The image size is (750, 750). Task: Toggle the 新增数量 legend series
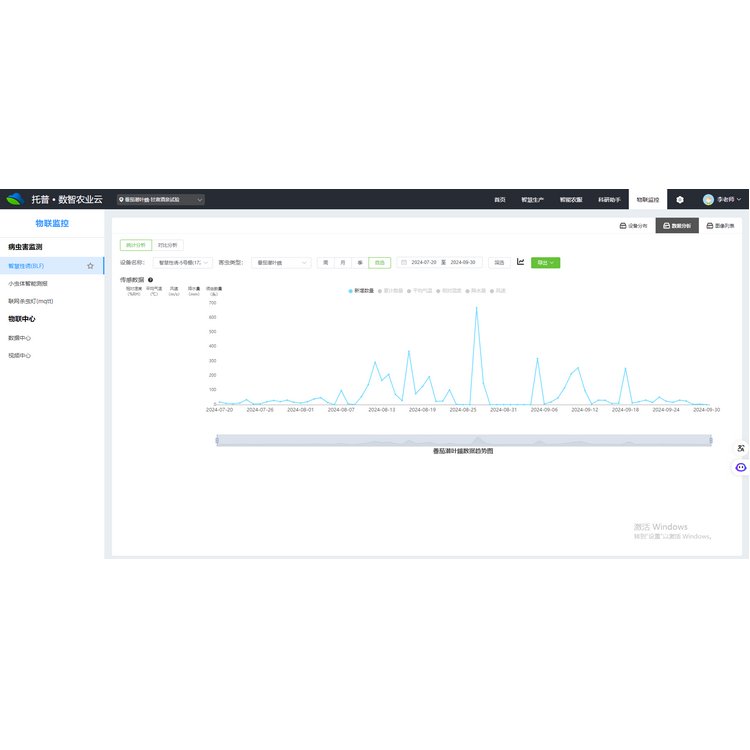click(x=361, y=291)
